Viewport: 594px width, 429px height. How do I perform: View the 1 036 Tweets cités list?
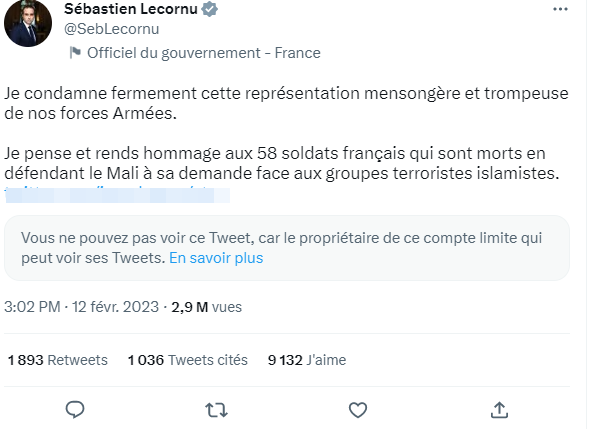click(188, 360)
